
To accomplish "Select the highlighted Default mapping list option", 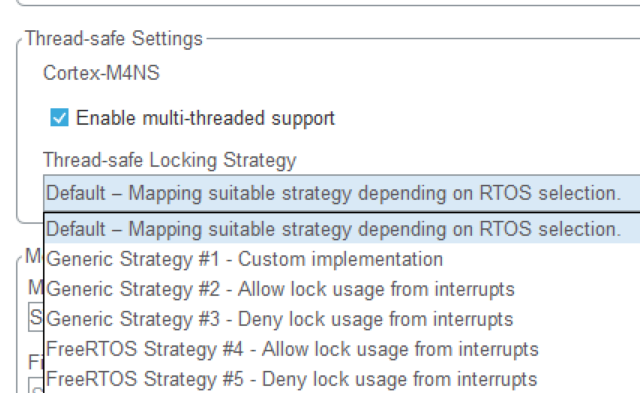I will coord(342,229).
